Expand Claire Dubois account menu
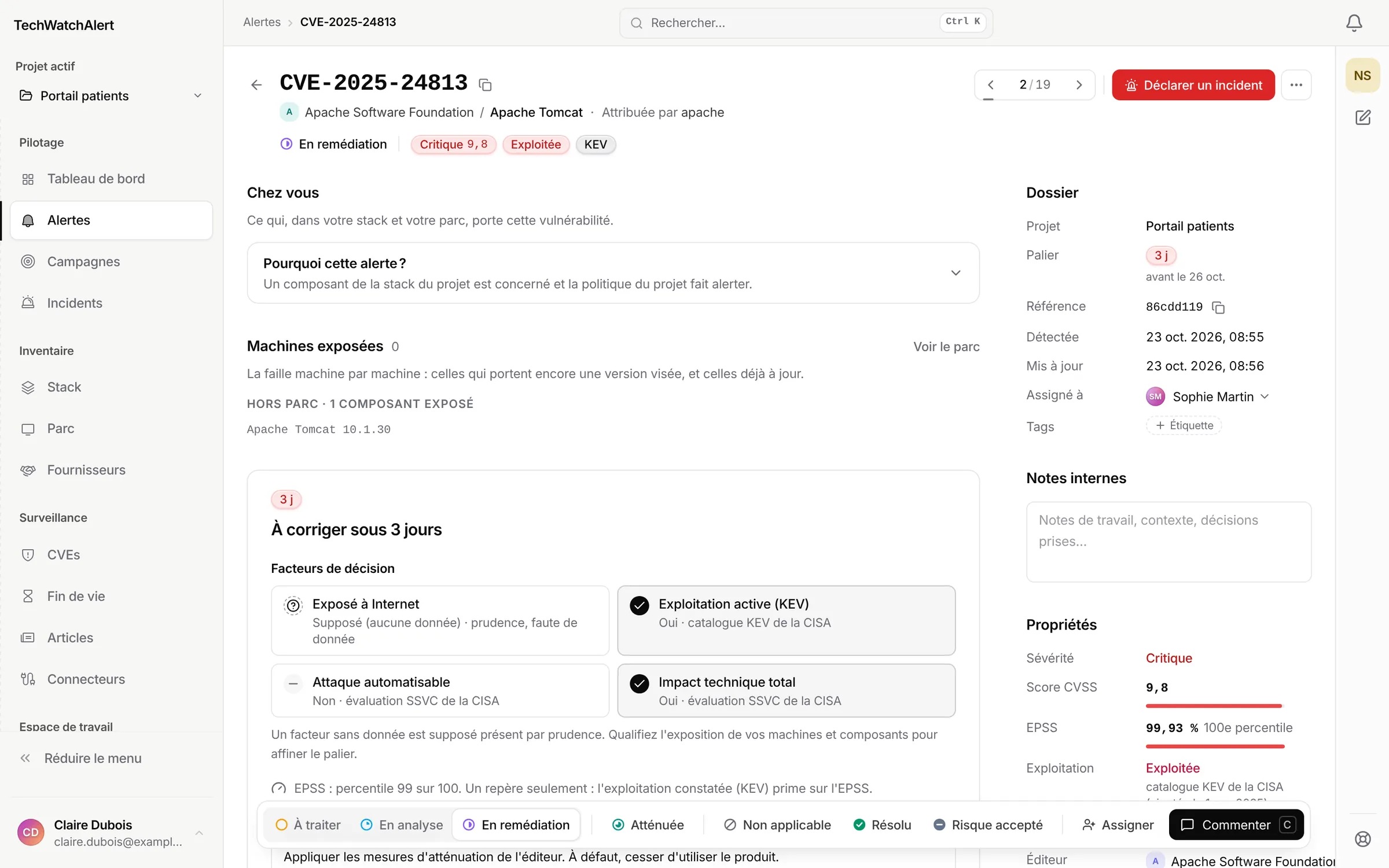This screenshot has height=868, width=1389. click(x=111, y=833)
